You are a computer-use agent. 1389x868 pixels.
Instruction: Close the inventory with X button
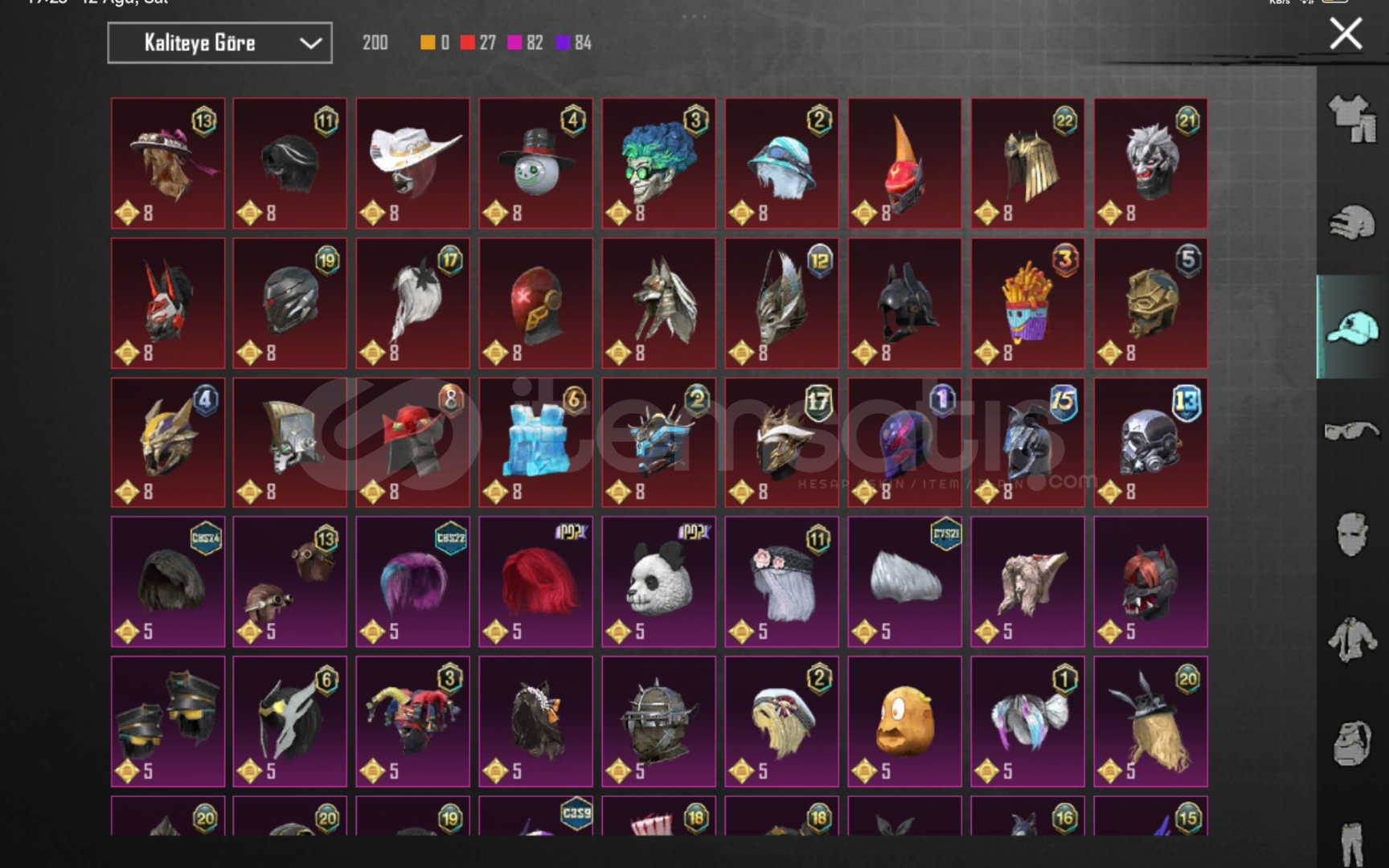[x=1345, y=34]
